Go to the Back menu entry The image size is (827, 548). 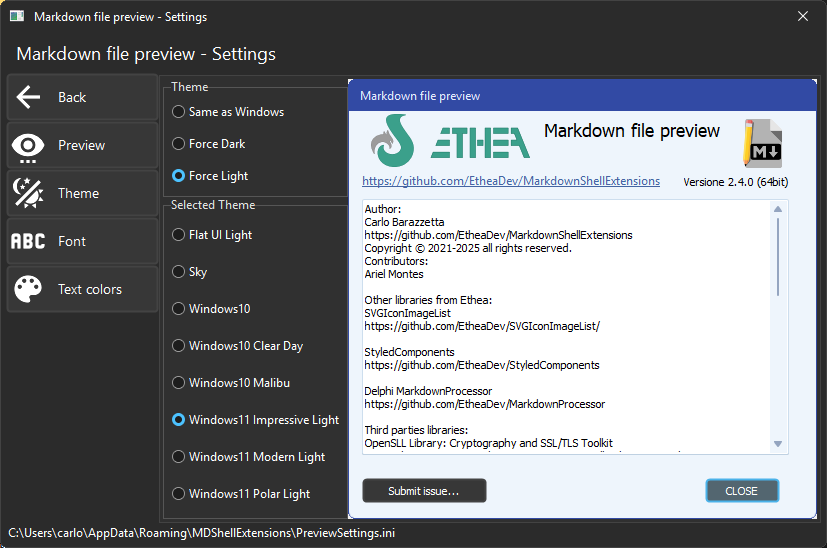point(82,97)
